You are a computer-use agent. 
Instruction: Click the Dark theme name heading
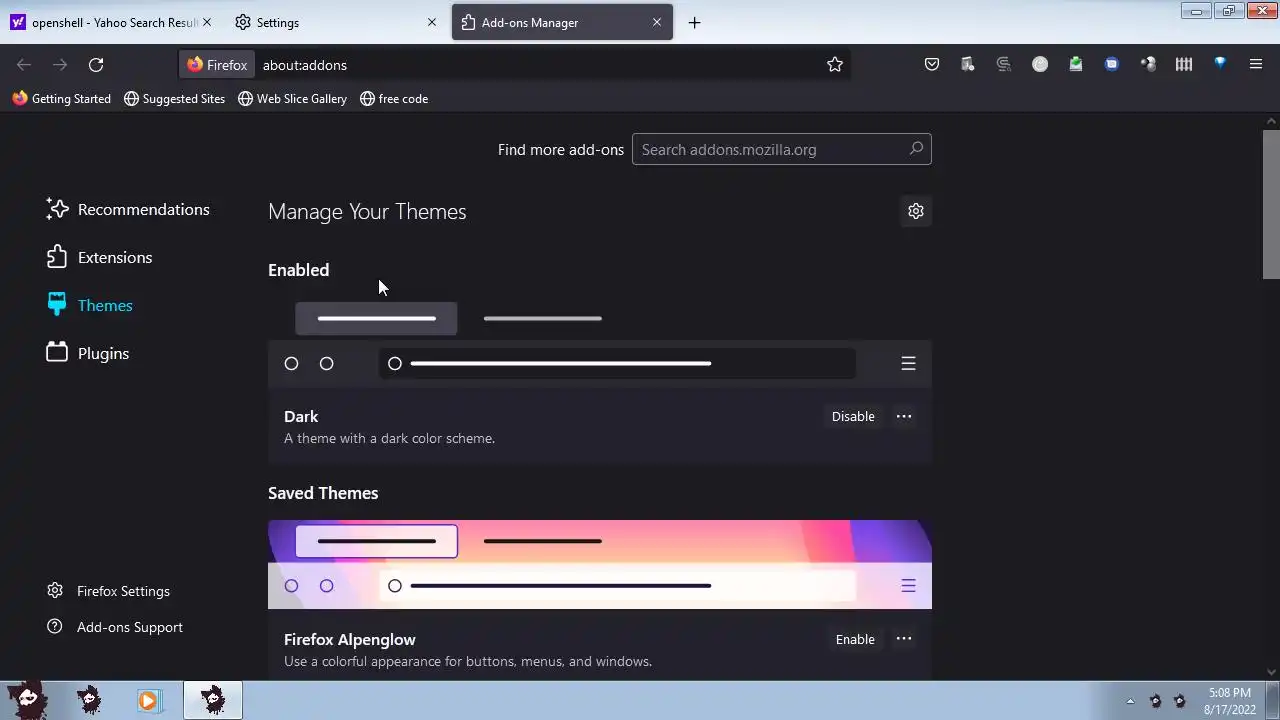pos(301,416)
